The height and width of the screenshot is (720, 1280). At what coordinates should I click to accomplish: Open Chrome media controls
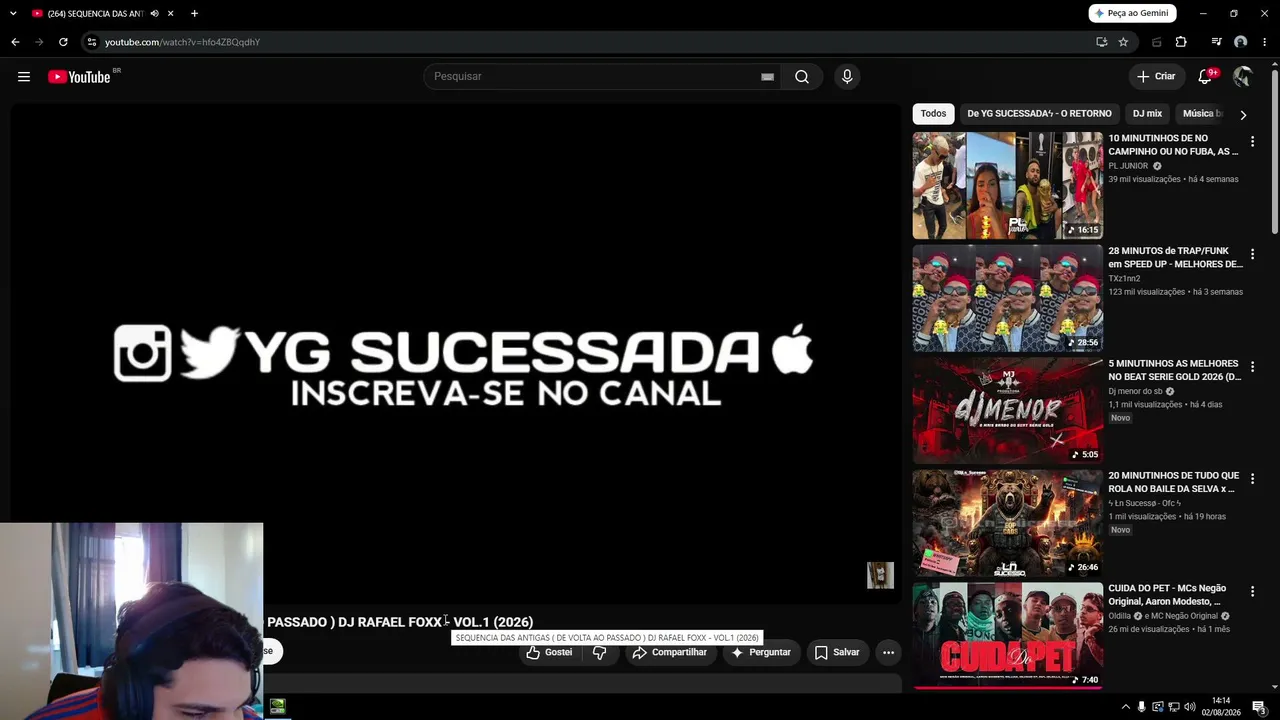1216,42
